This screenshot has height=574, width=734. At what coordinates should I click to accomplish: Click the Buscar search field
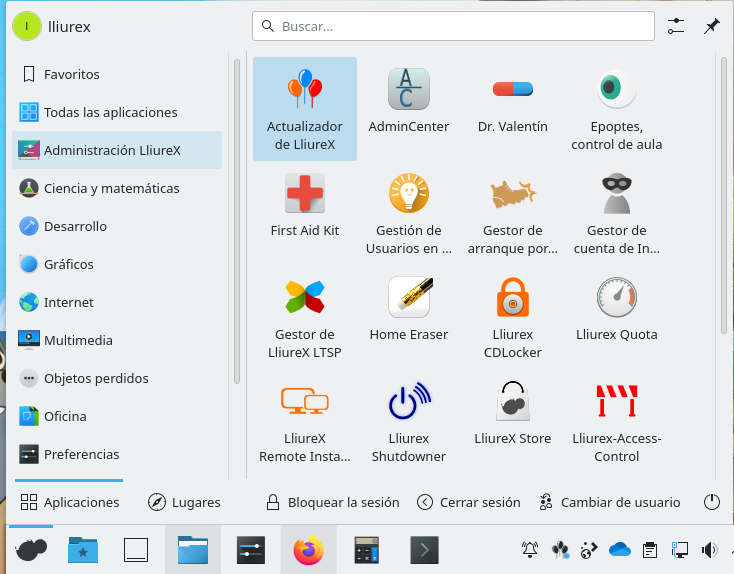tap(453, 27)
